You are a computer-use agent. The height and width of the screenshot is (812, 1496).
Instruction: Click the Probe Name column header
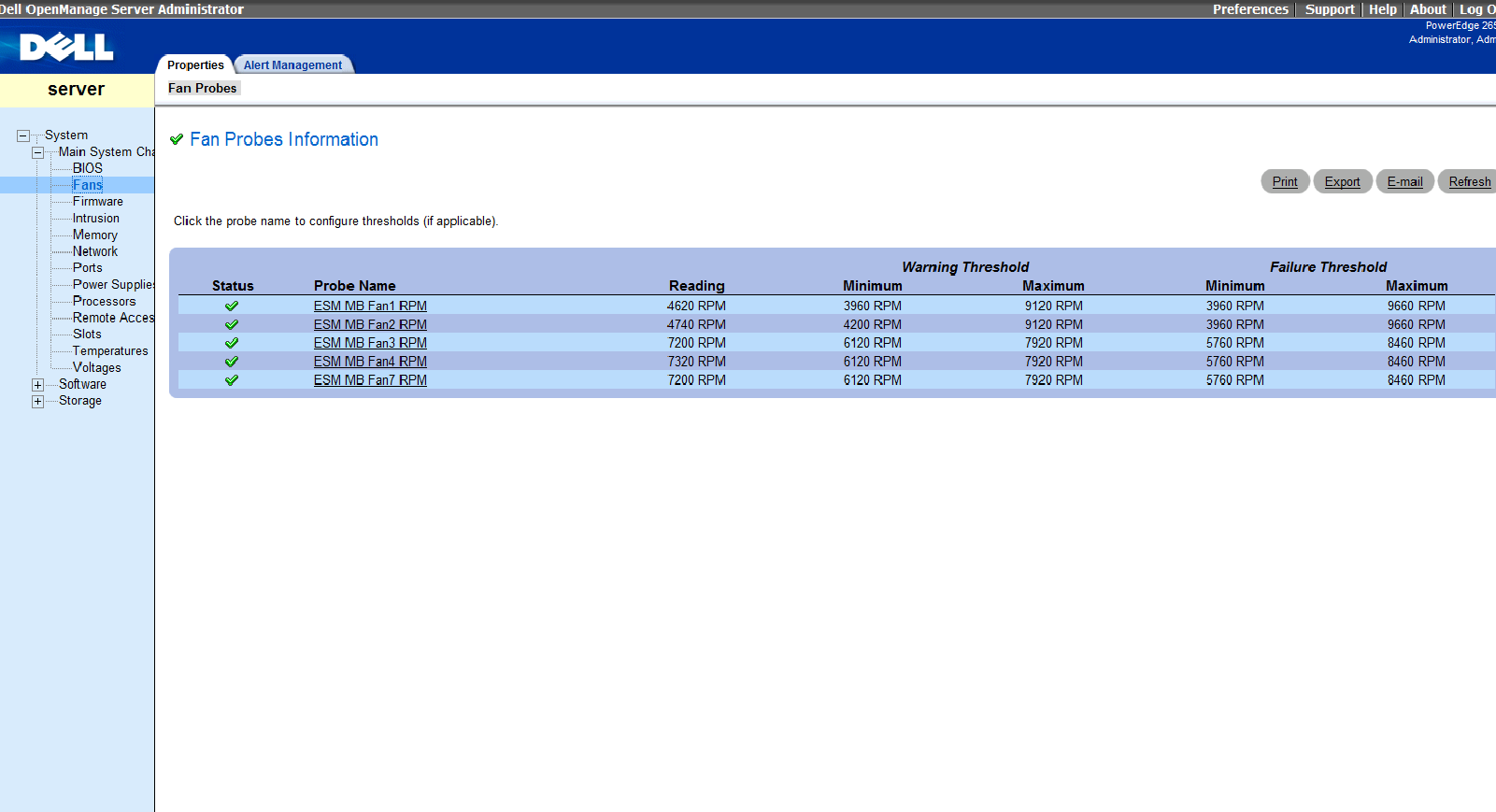[x=355, y=286]
